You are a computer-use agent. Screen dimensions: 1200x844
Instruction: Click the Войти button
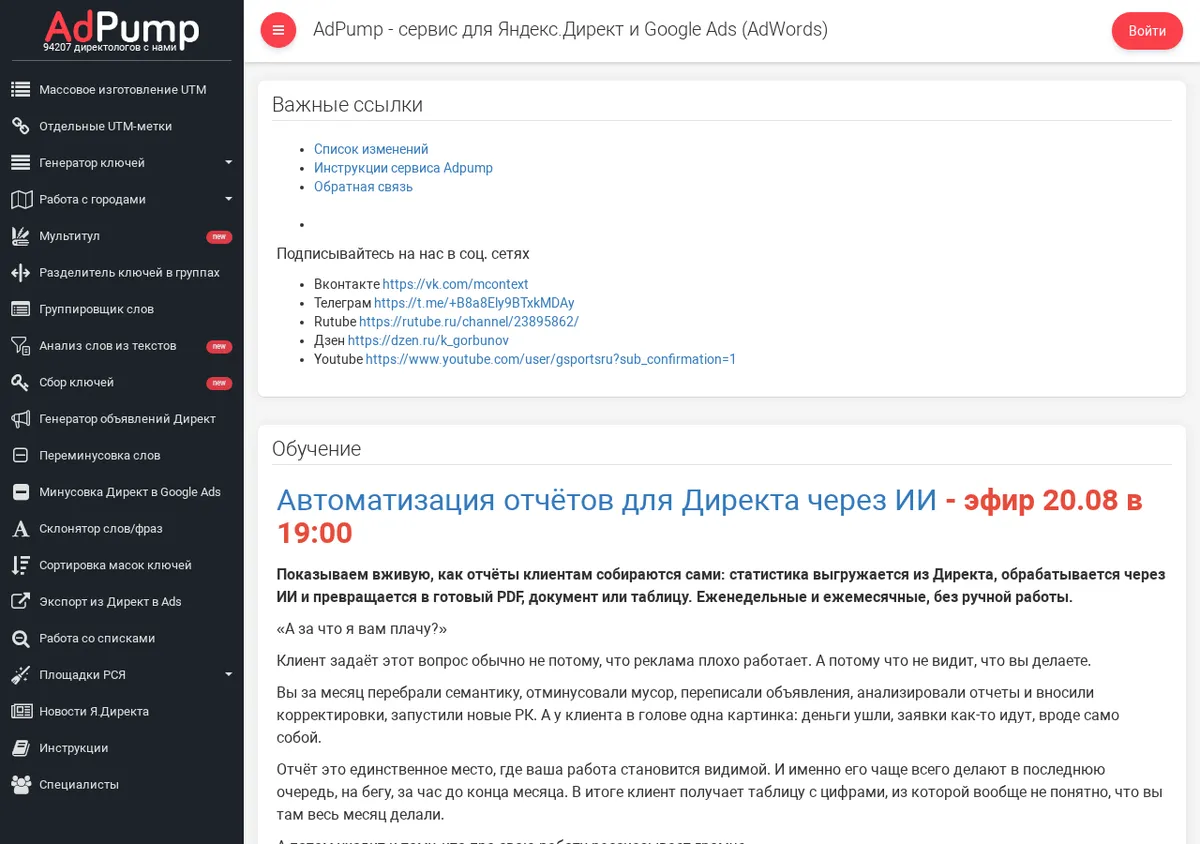[x=1147, y=31]
